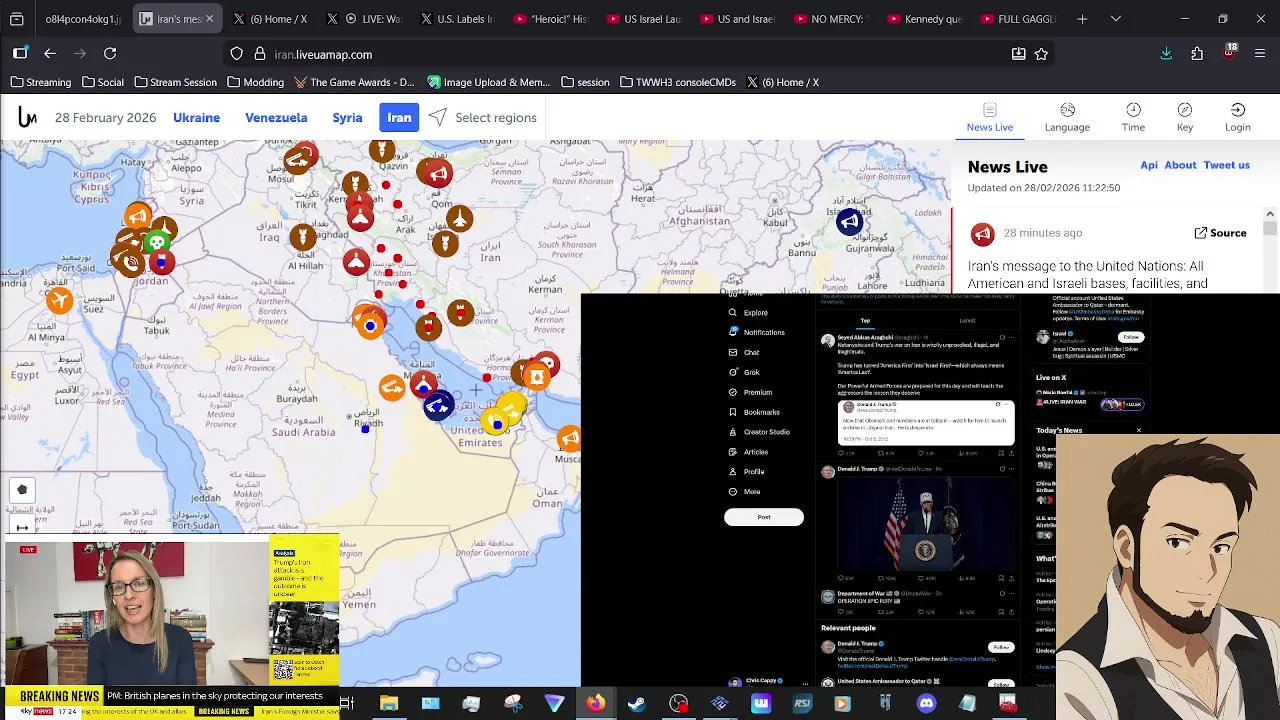Expand the list all tabs chevron

pos(1116,19)
